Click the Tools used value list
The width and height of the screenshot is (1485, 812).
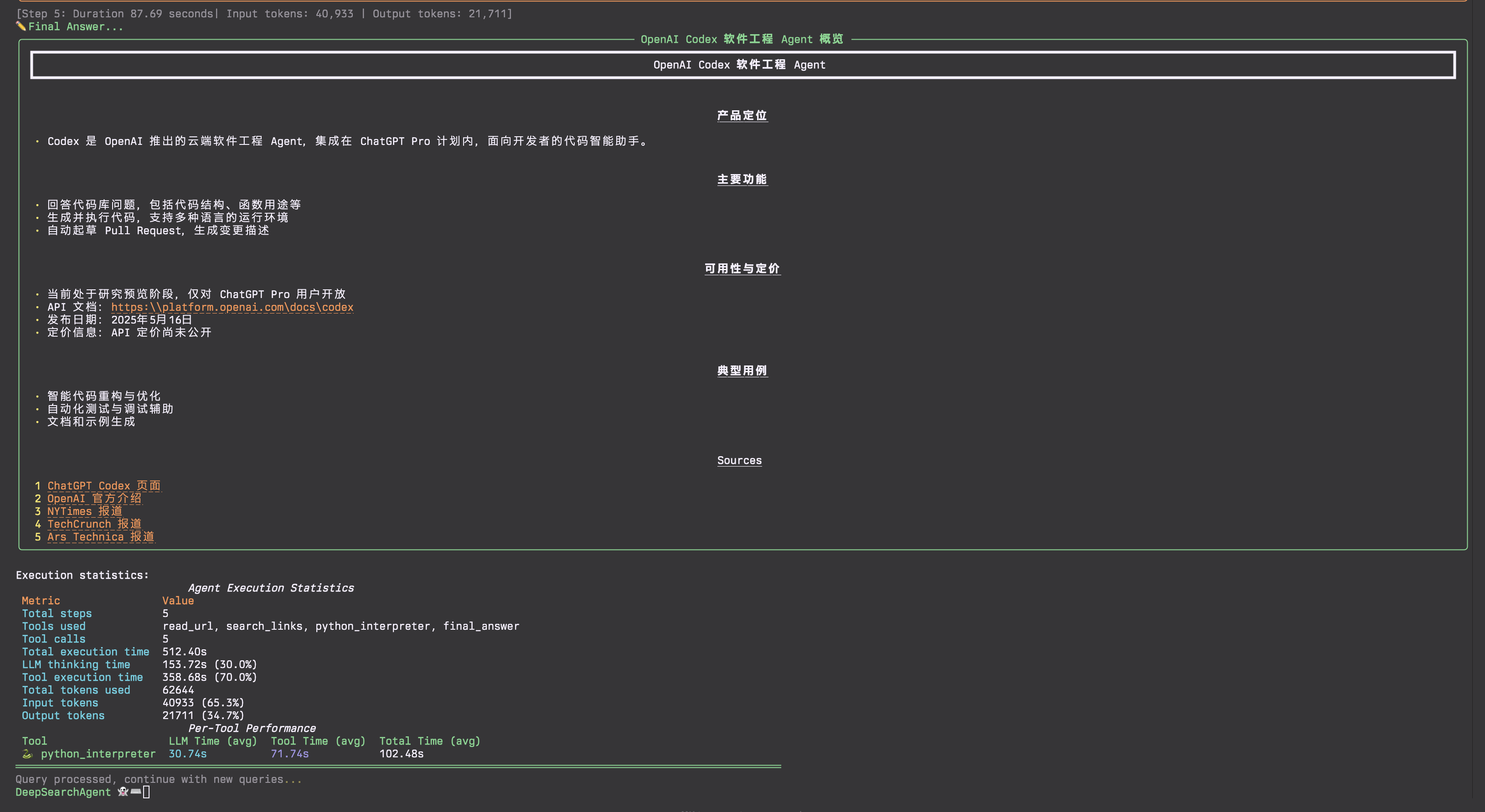pyautogui.click(x=340, y=626)
